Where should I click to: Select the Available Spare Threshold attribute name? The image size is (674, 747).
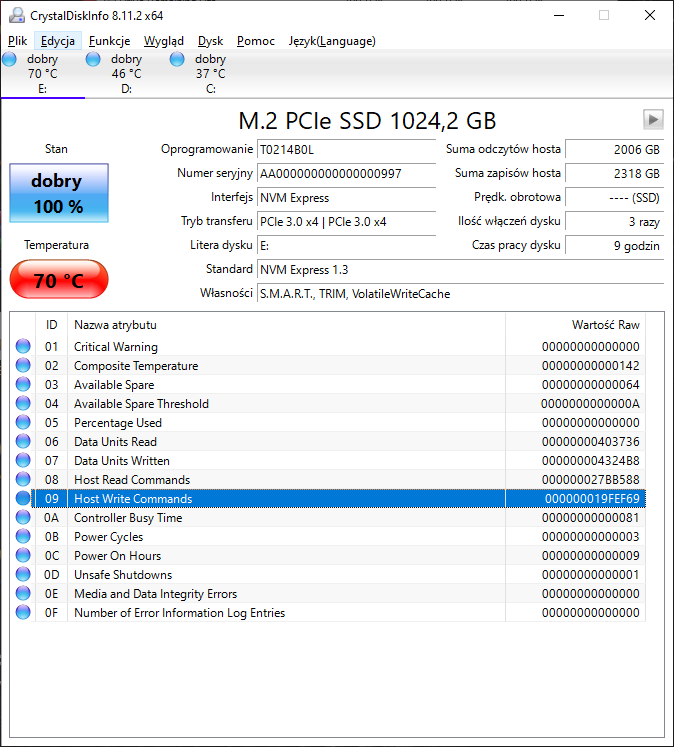pos(141,404)
